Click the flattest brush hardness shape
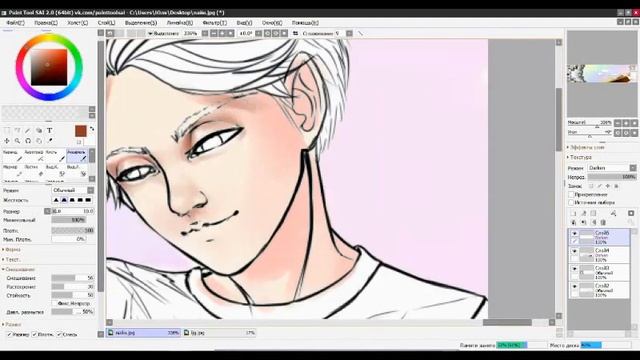The width and height of the screenshot is (640, 360). (x=88, y=200)
